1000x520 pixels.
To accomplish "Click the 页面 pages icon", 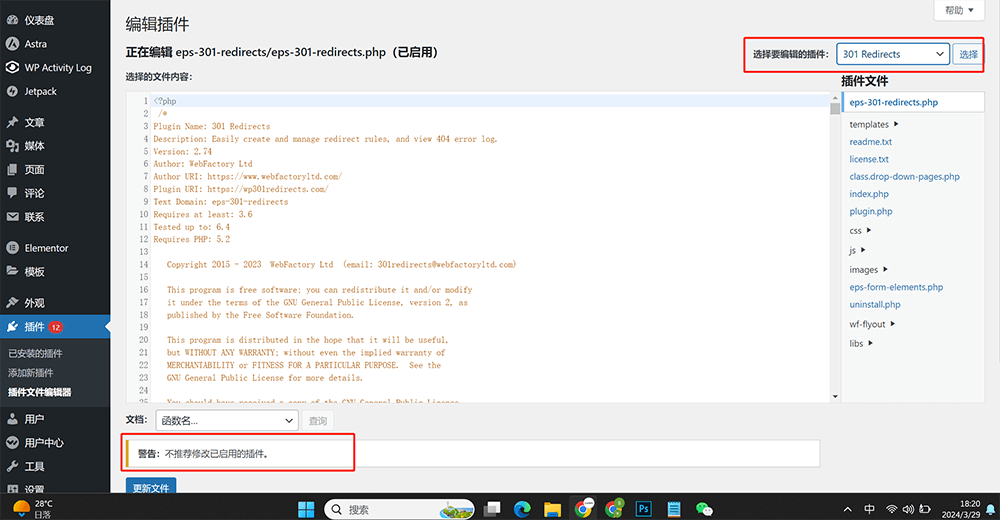I will tap(12, 170).
